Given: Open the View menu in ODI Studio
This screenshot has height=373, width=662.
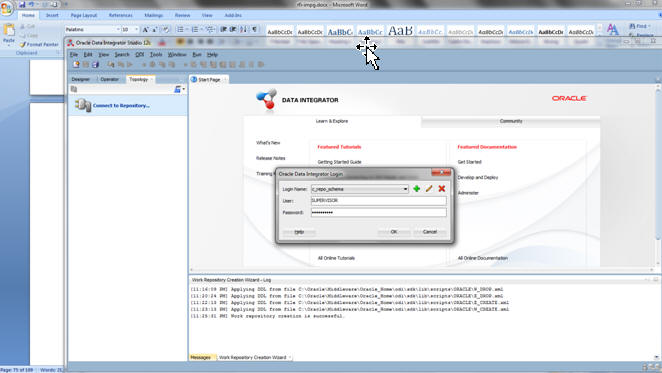Looking at the screenshot, I should tap(103, 54).
